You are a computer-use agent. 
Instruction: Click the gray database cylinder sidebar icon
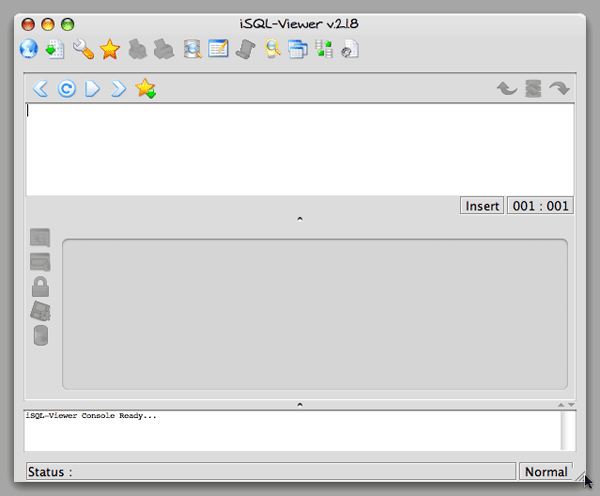coord(41,336)
